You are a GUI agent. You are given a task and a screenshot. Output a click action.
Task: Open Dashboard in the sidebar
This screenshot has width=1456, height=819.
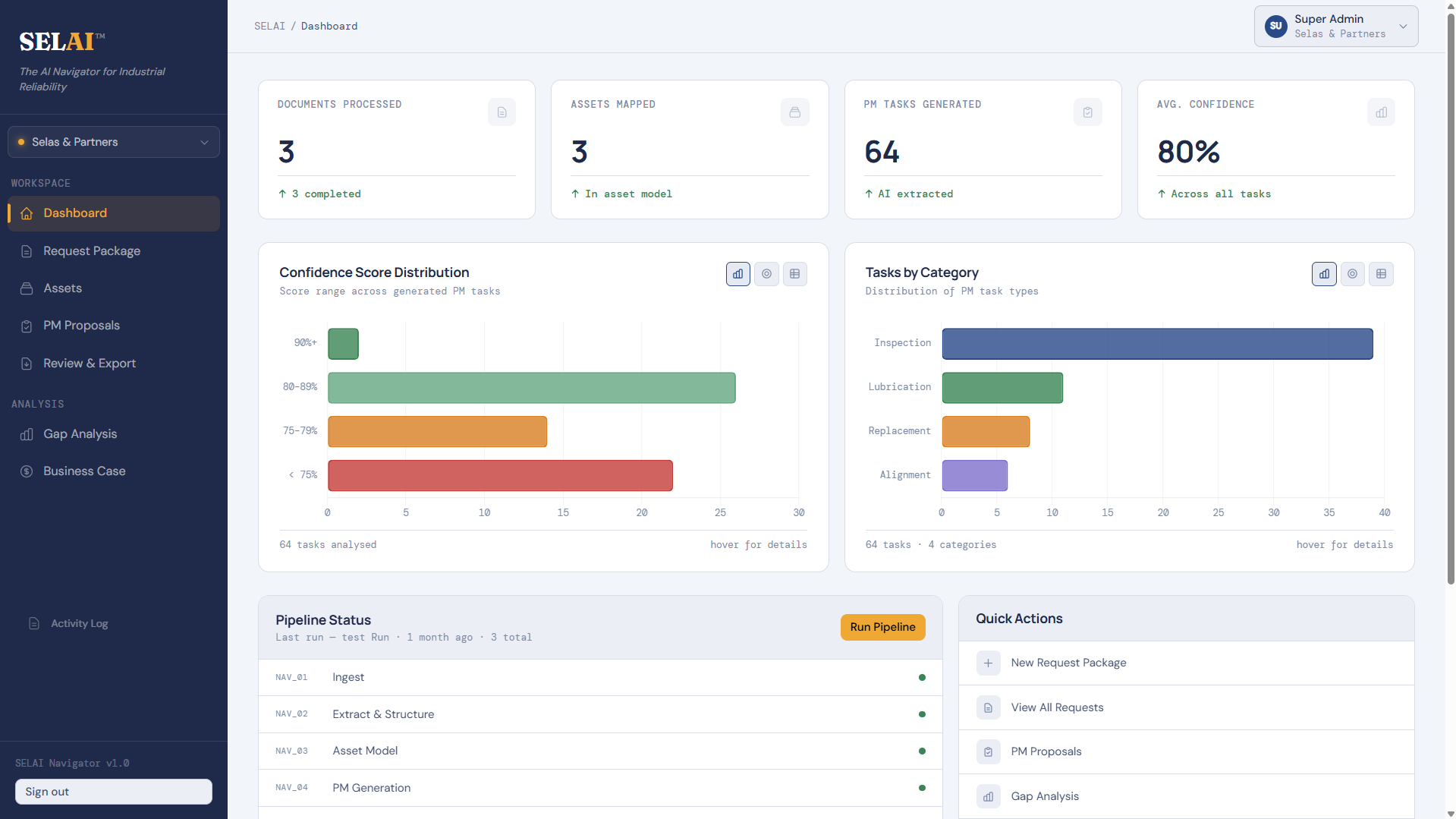click(x=114, y=213)
